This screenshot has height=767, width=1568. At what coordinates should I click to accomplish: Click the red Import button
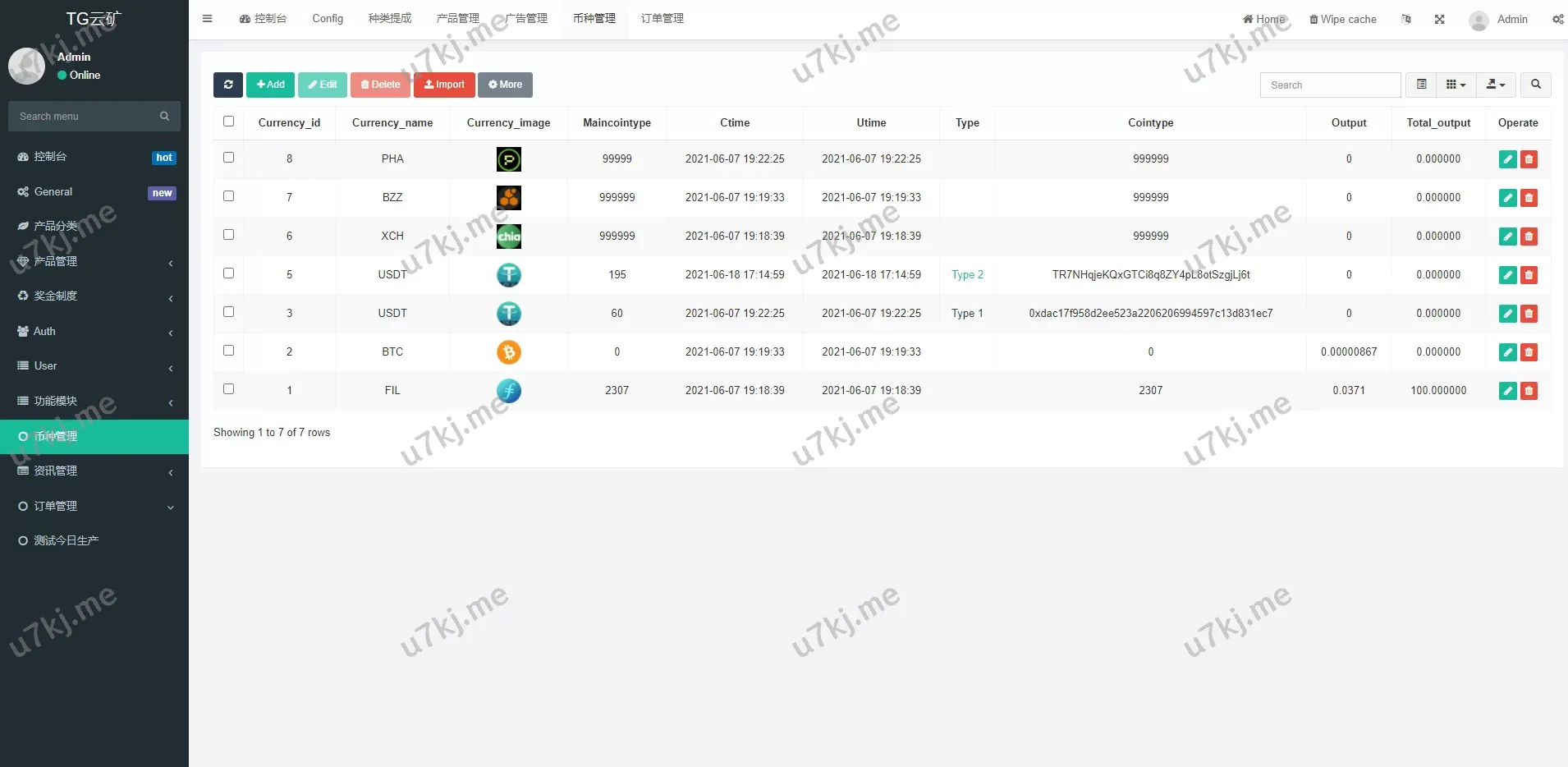click(444, 85)
